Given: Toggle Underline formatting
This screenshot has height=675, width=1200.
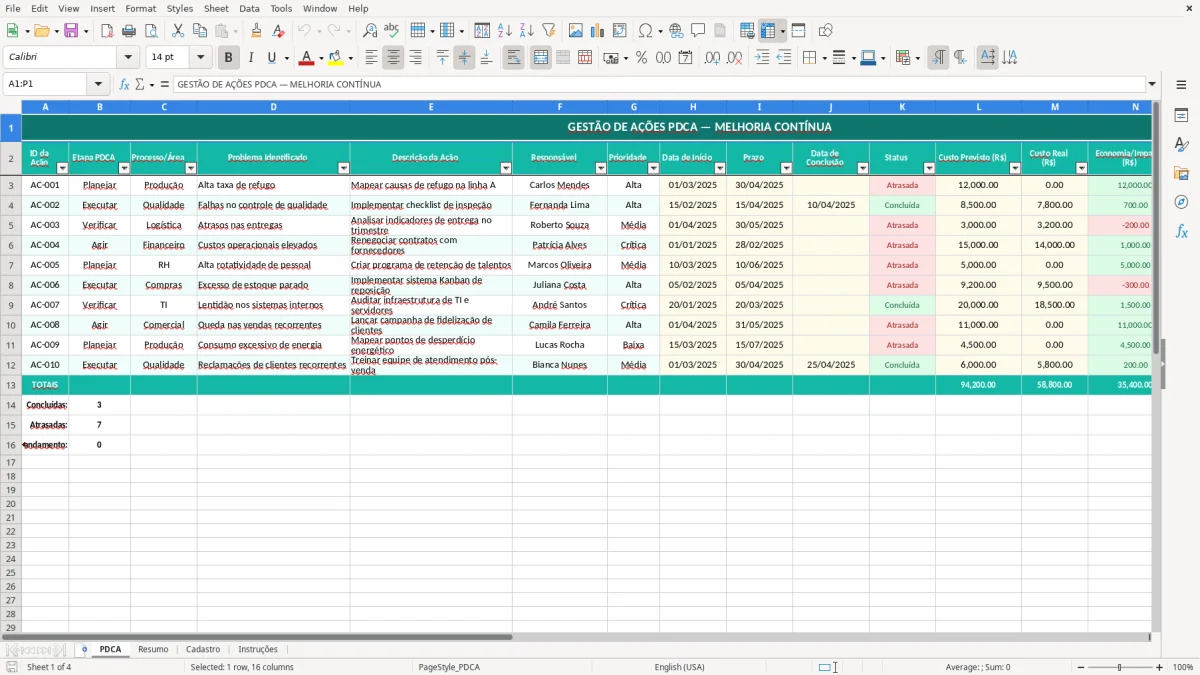Looking at the screenshot, I should tap(272, 58).
